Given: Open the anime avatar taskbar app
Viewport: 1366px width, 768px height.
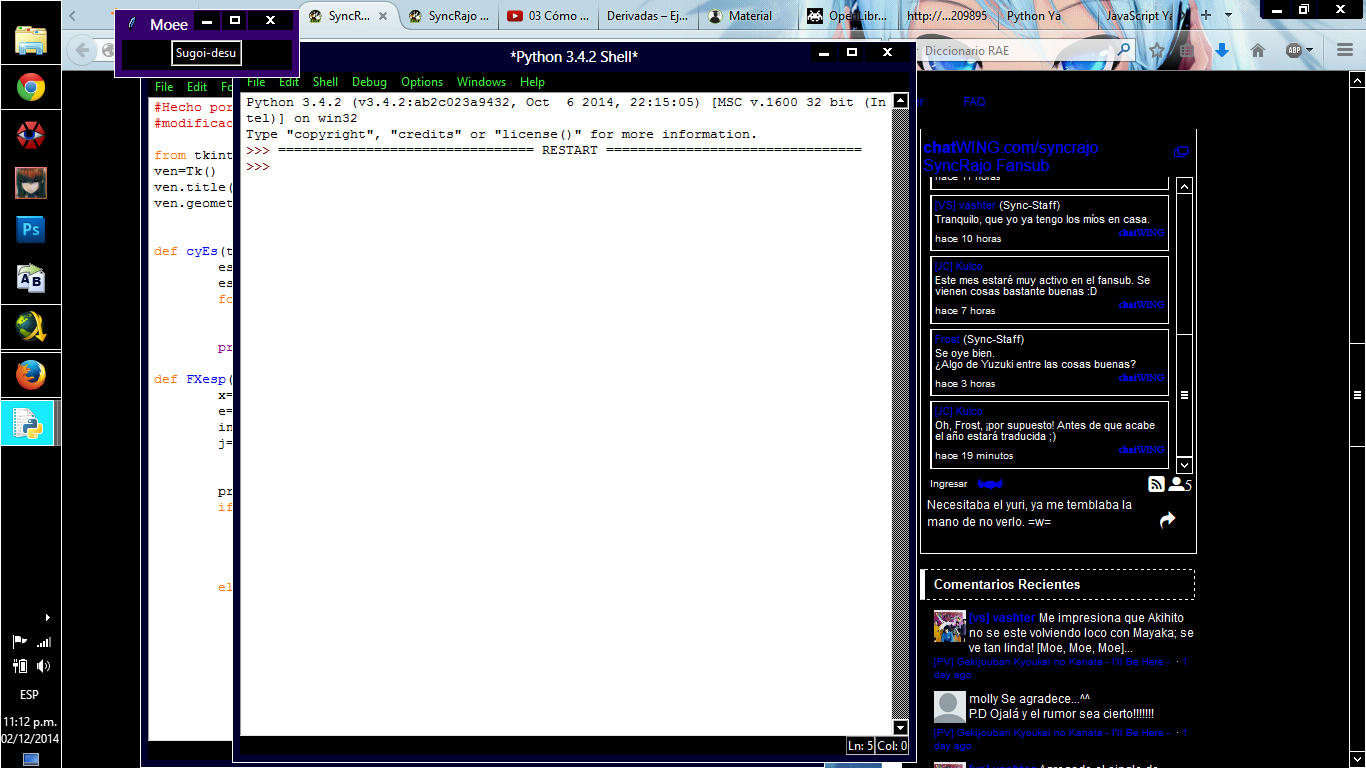Looking at the screenshot, I should coord(31,183).
